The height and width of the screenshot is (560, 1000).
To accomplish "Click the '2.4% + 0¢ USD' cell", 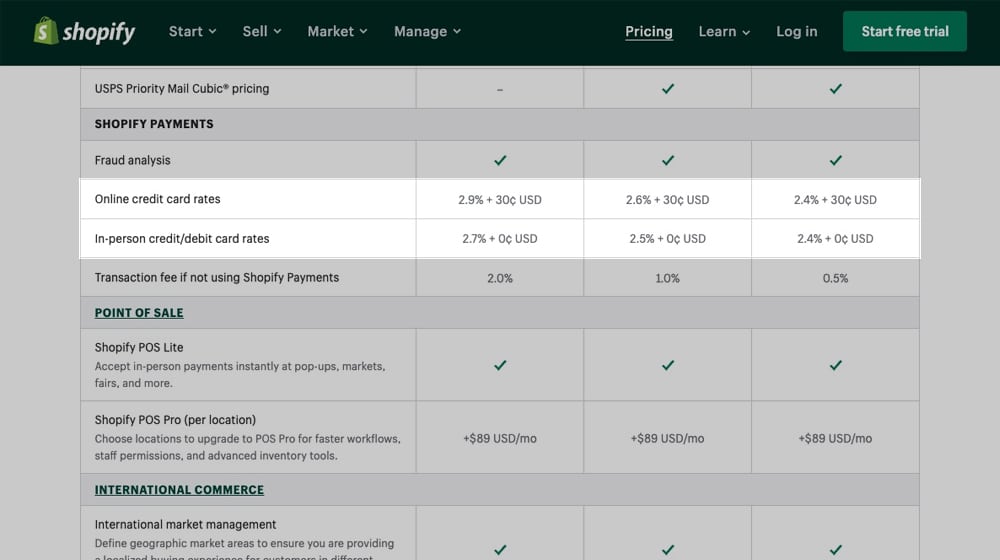I will pos(835,239).
